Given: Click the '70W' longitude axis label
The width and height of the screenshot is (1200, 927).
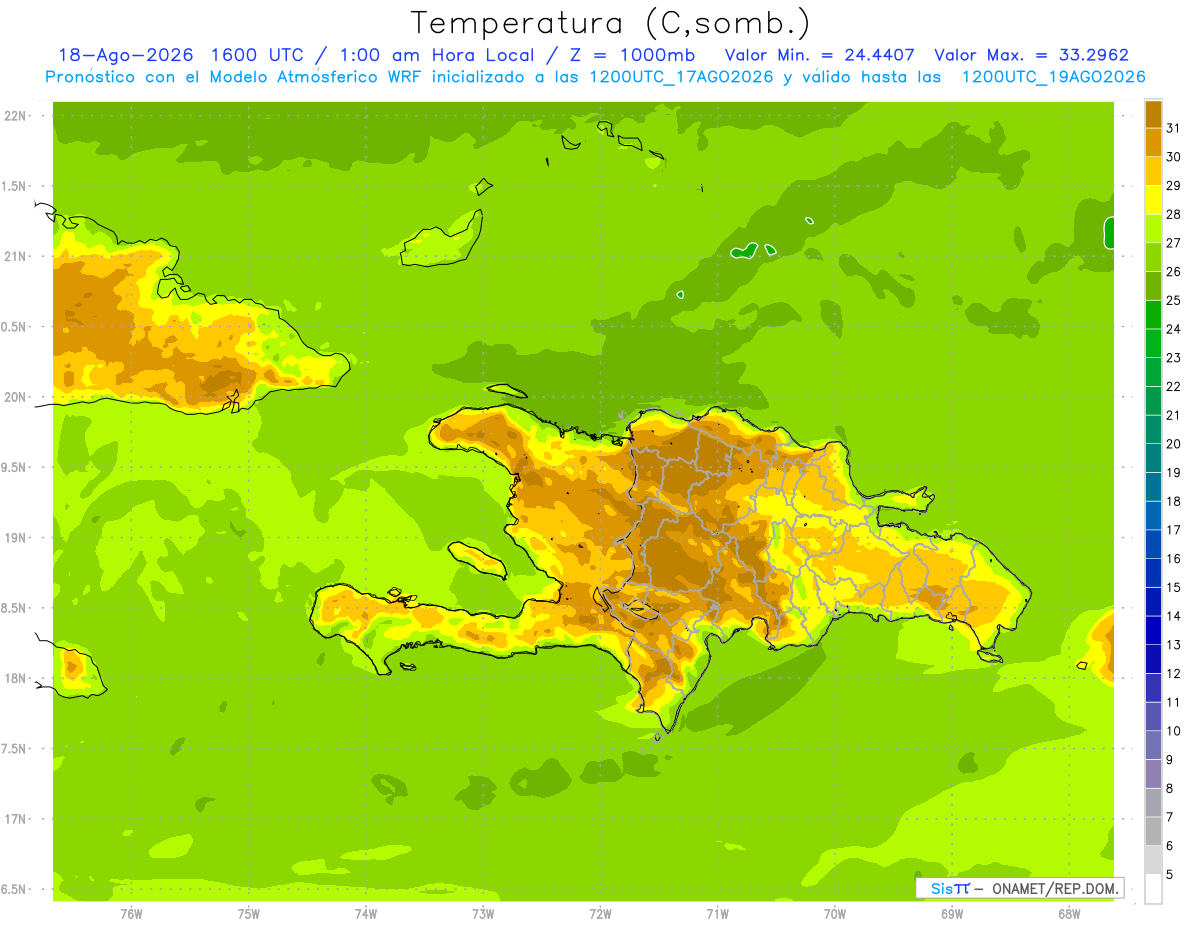Looking at the screenshot, I should click(835, 913).
